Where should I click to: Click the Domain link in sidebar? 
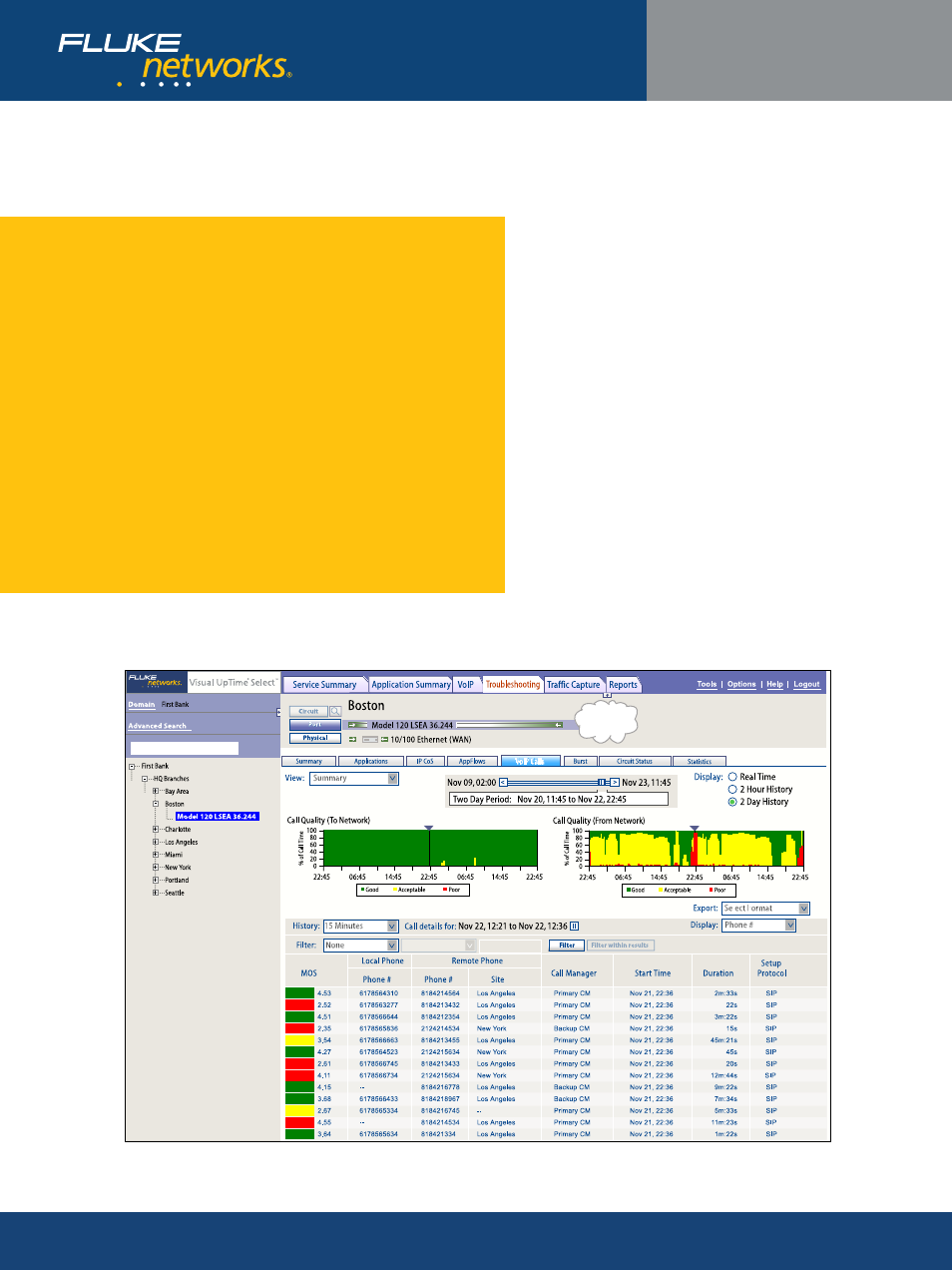pyautogui.click(x=142, y=705)
